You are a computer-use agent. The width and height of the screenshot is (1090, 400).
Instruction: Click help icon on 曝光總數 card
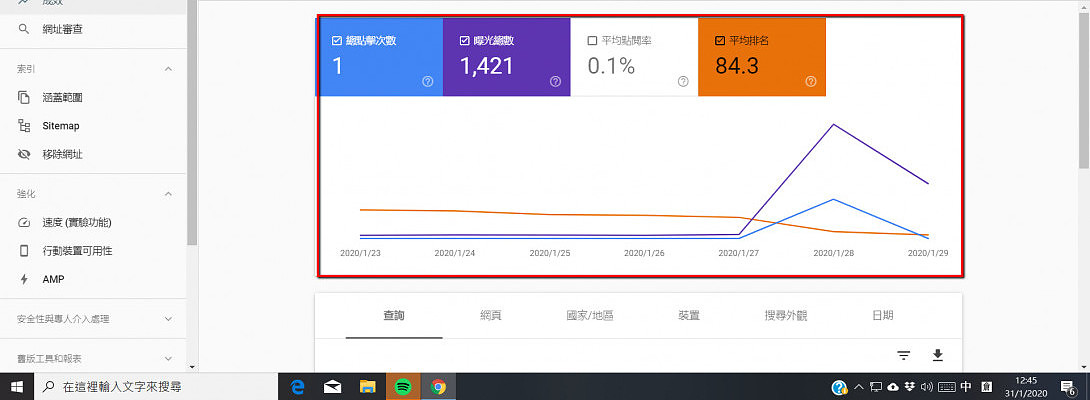[x=555, y=81]
